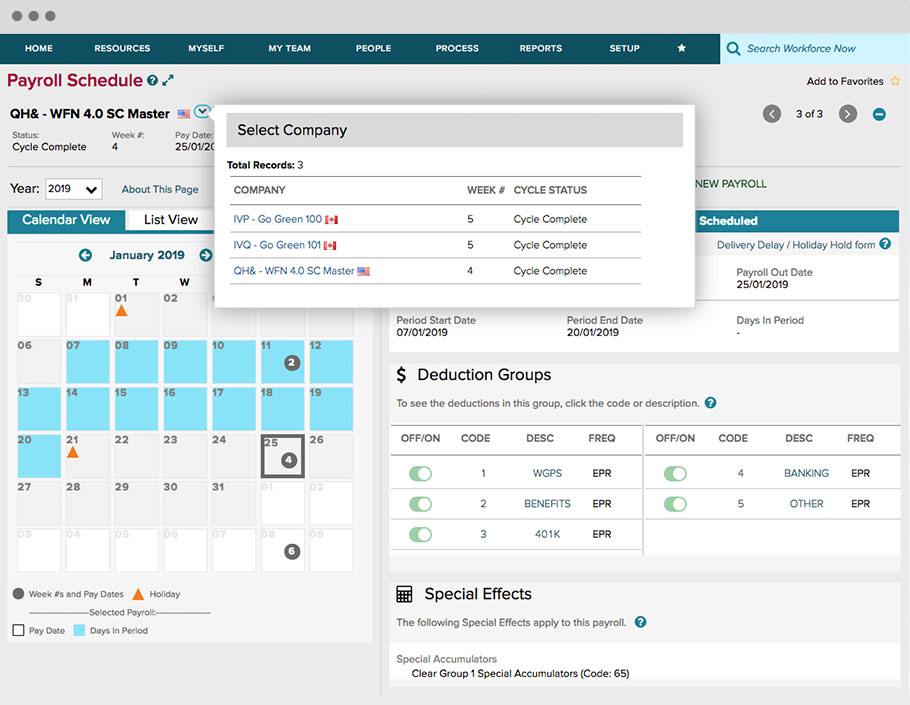Open Deduction Groups help icon

[710, 403]
